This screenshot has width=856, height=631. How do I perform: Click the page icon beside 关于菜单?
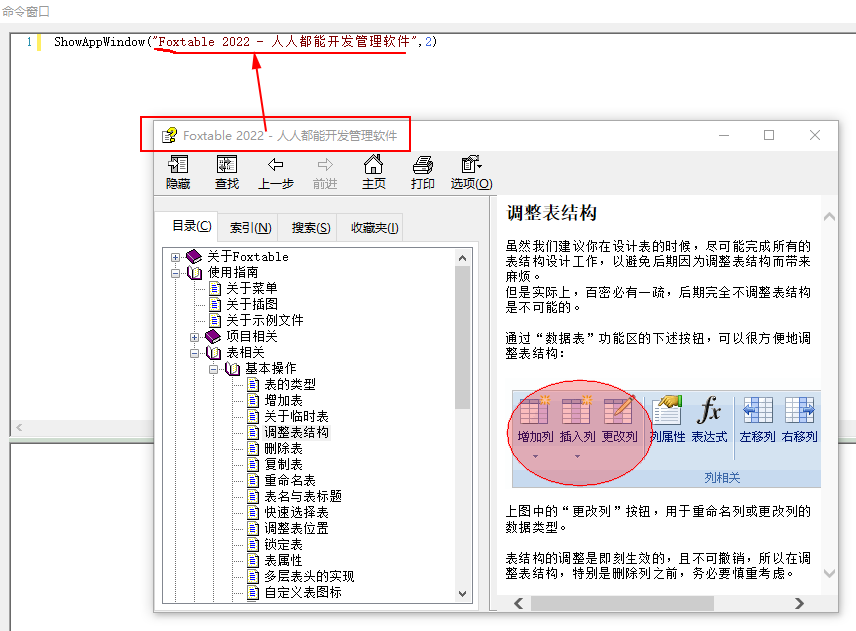point(215,288)
